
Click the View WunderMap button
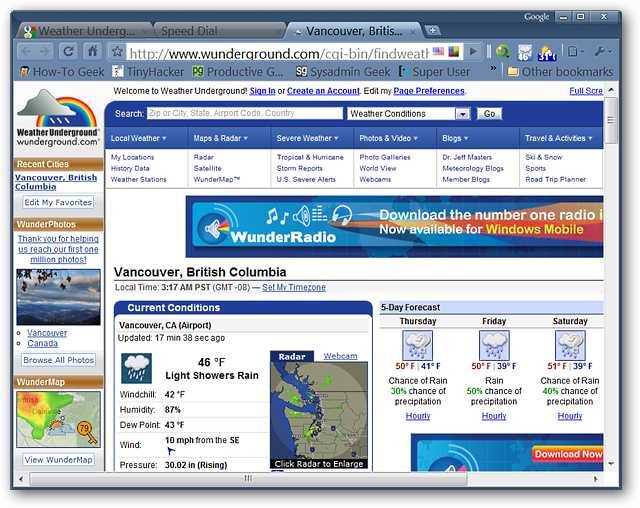pyautogui.click(x=59, y=460)
